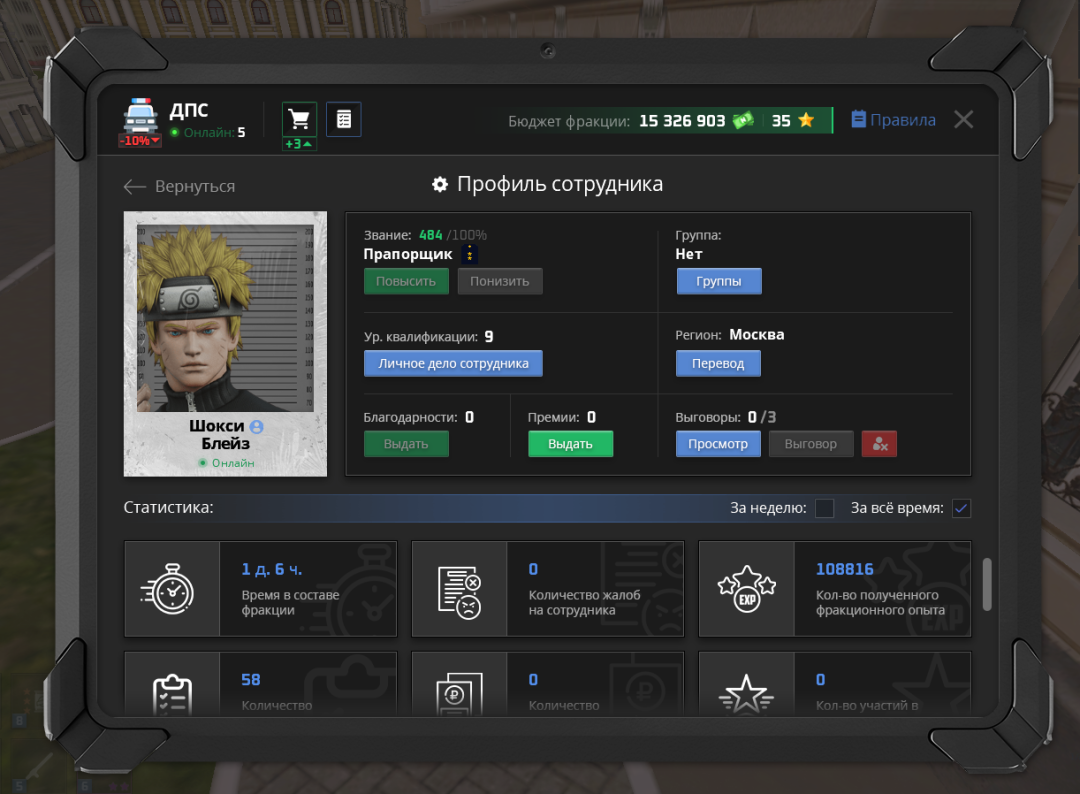The width and height of the screenshot is (1080, 794).
Task: Click the gear icon beside Профиль сотрудника
Action: [439, 185]
